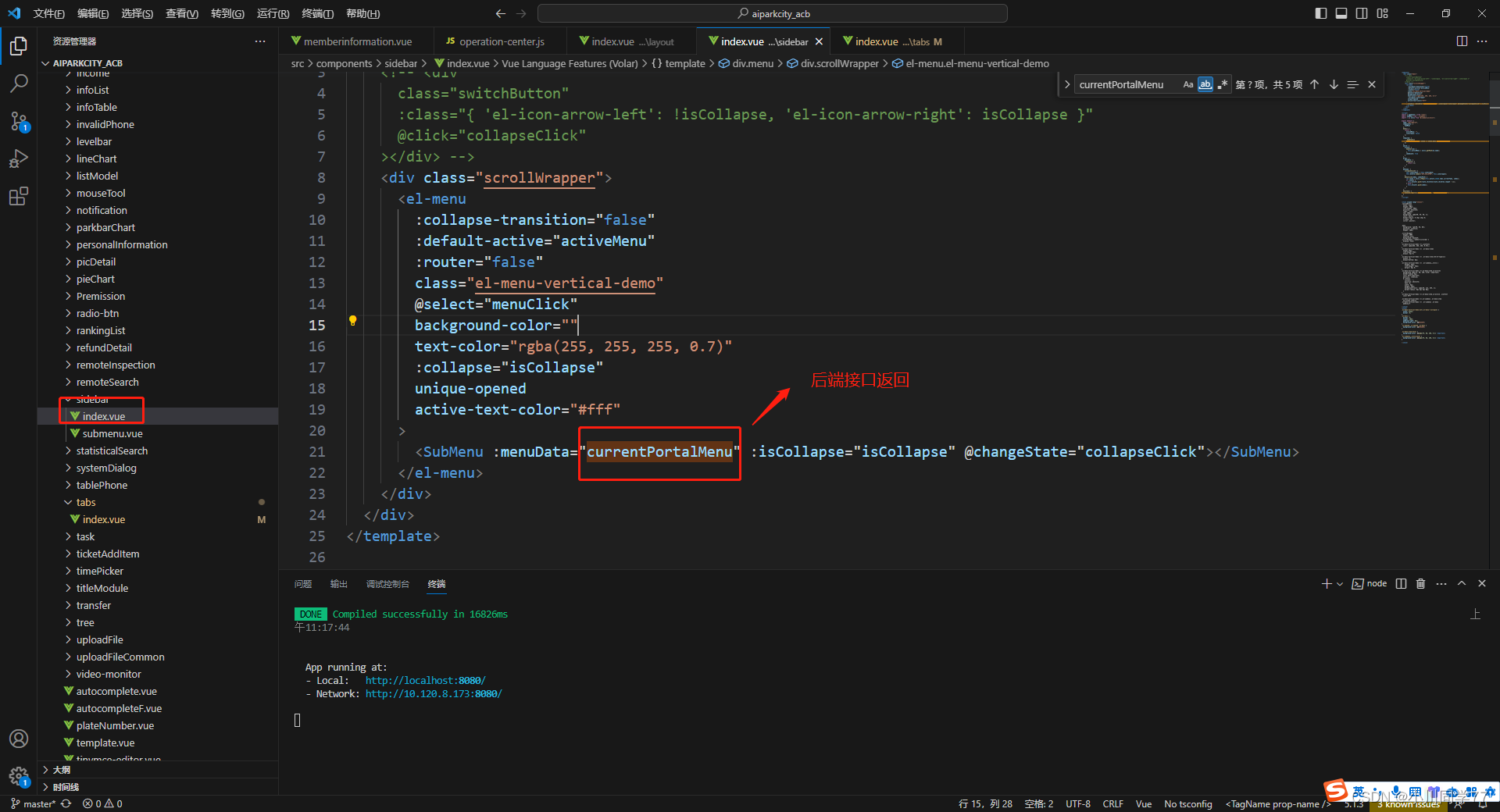Open the terminal profile dropdown chevron
This screenshot has width=1500, height=812.
tap(1338, 583)
